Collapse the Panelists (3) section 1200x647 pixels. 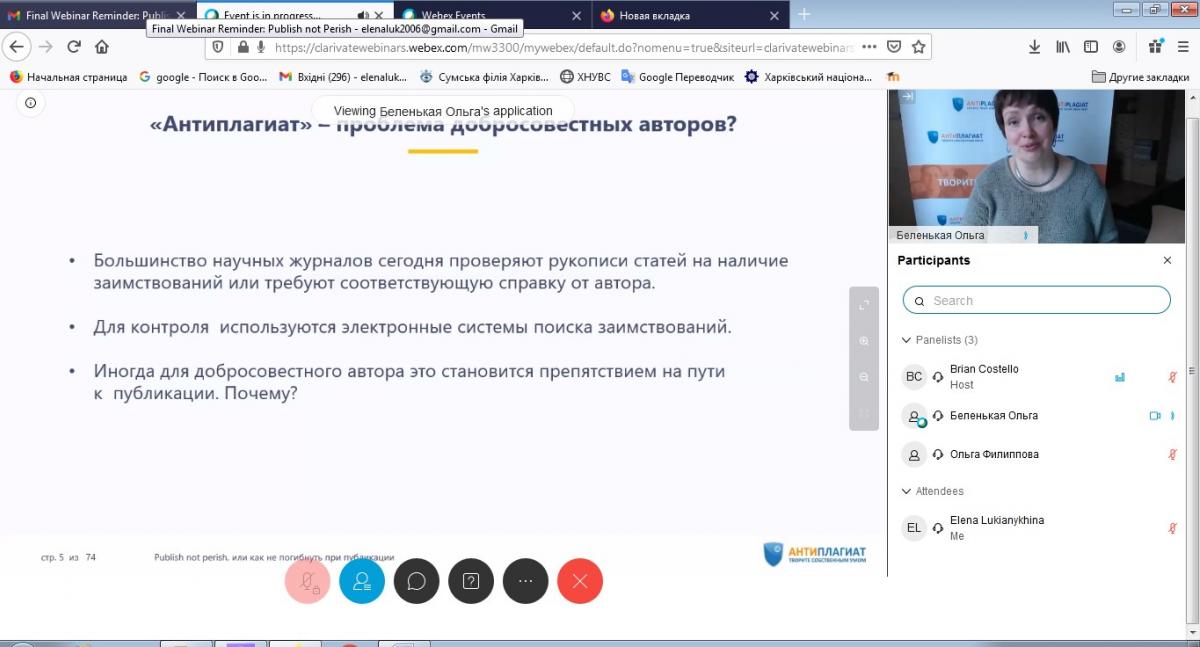coord(907,340)
